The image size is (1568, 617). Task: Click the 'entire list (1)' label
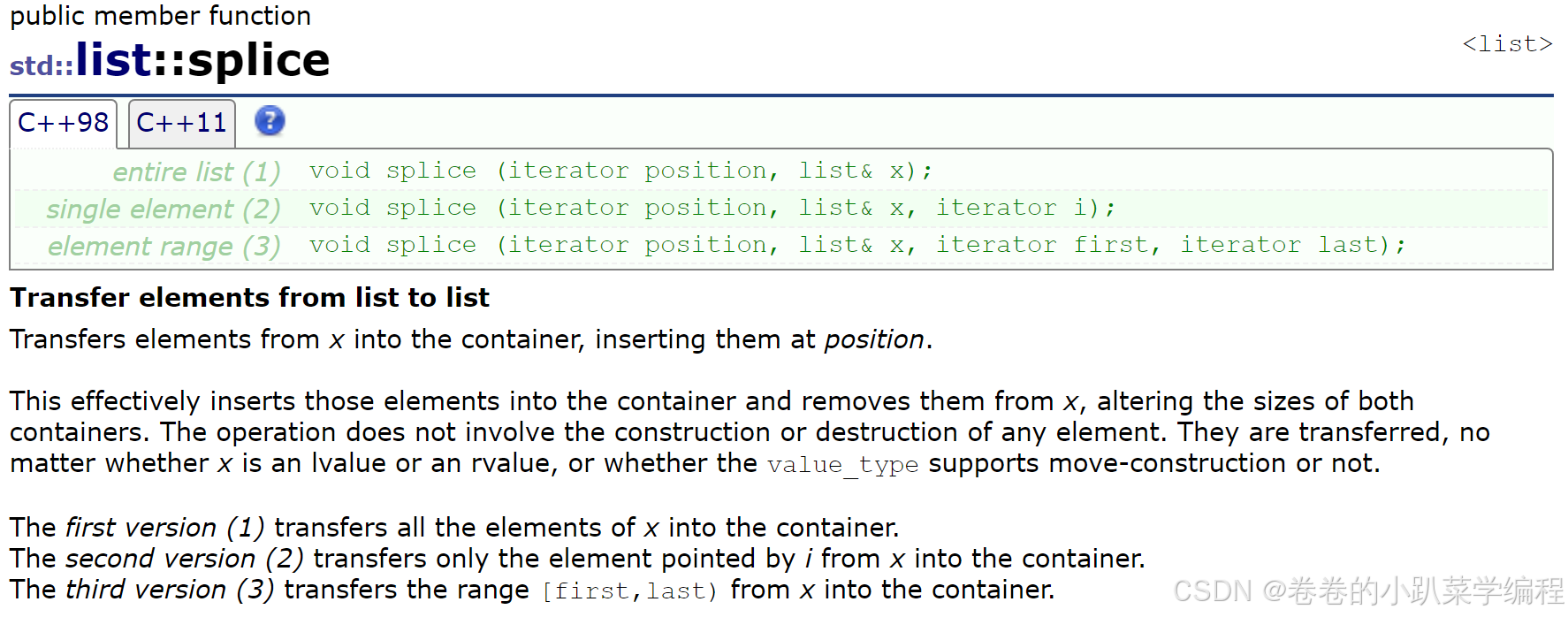point(196,171)
